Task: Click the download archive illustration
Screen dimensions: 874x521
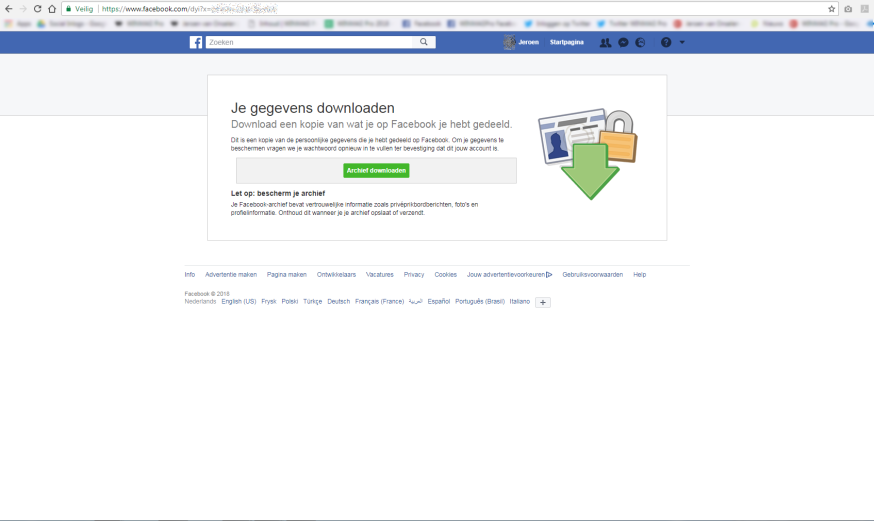Action: [x=587, y=154]
